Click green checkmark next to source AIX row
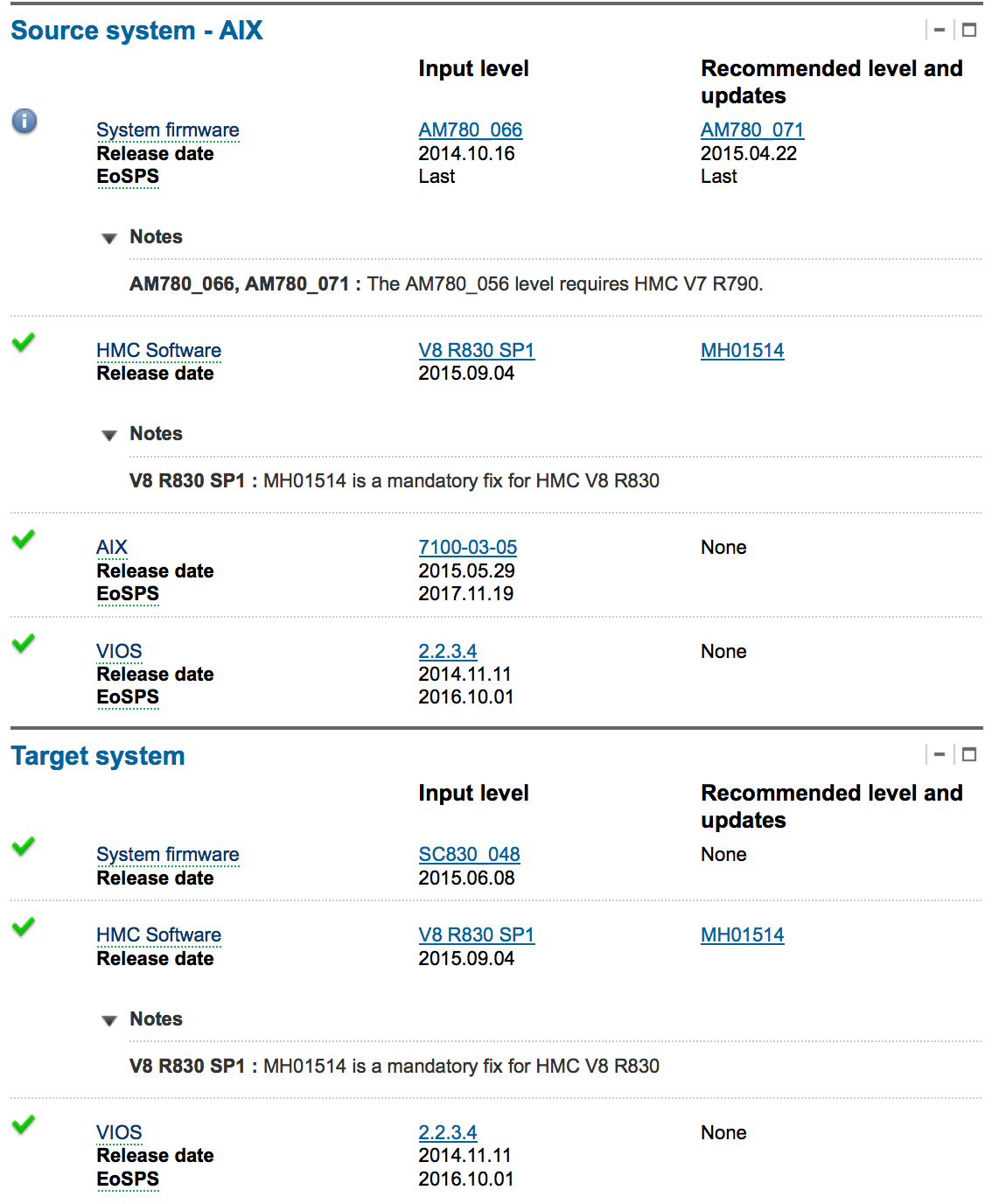 24,539
